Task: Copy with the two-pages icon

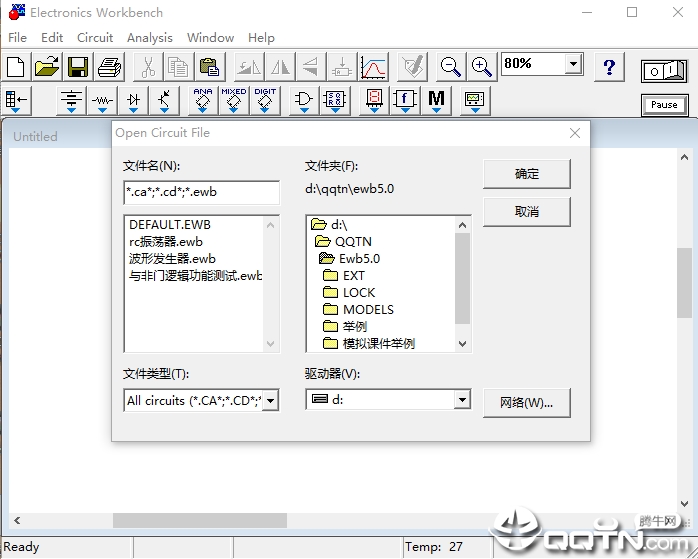Action: (x=179, y=67)
